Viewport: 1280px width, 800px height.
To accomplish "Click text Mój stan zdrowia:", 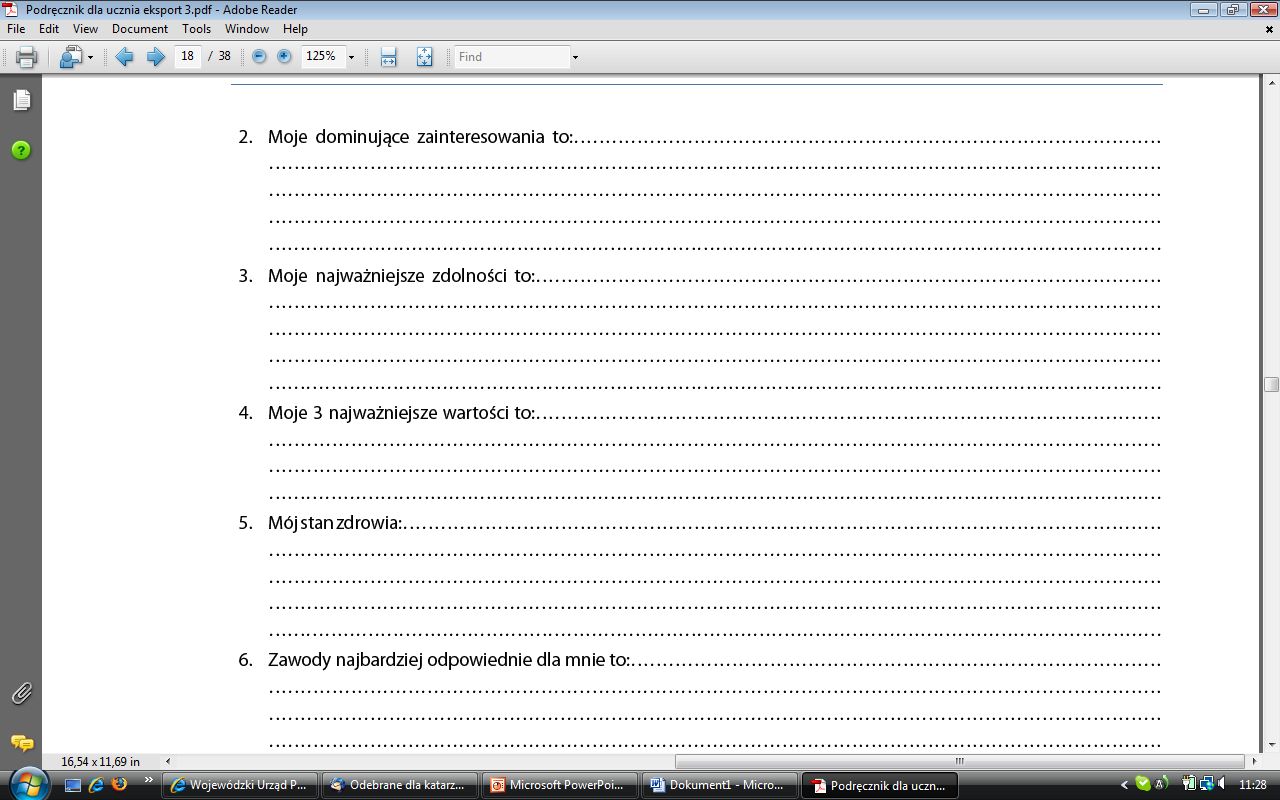I will tap(335, 523).
